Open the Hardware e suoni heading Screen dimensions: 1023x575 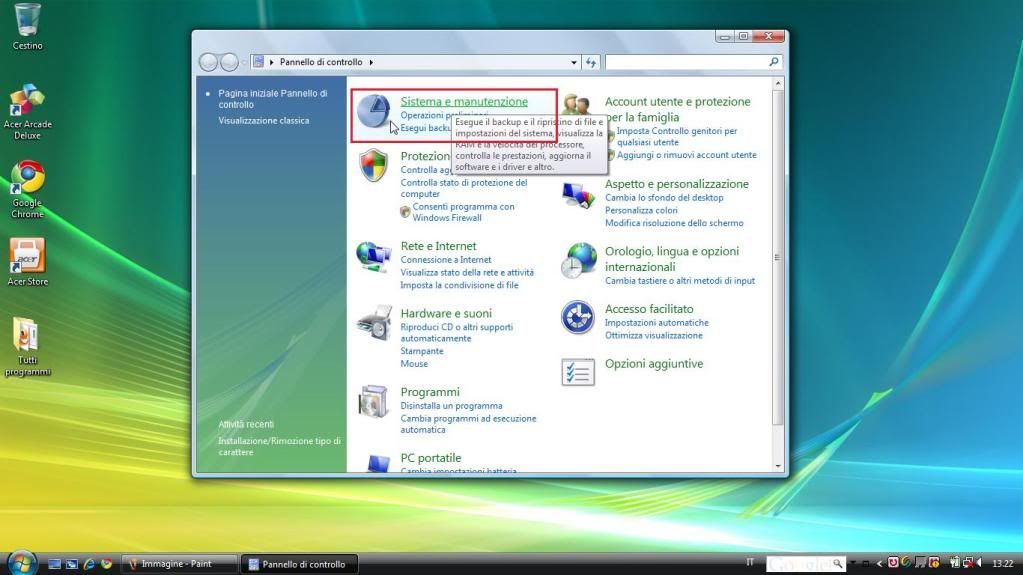(446, 313)
